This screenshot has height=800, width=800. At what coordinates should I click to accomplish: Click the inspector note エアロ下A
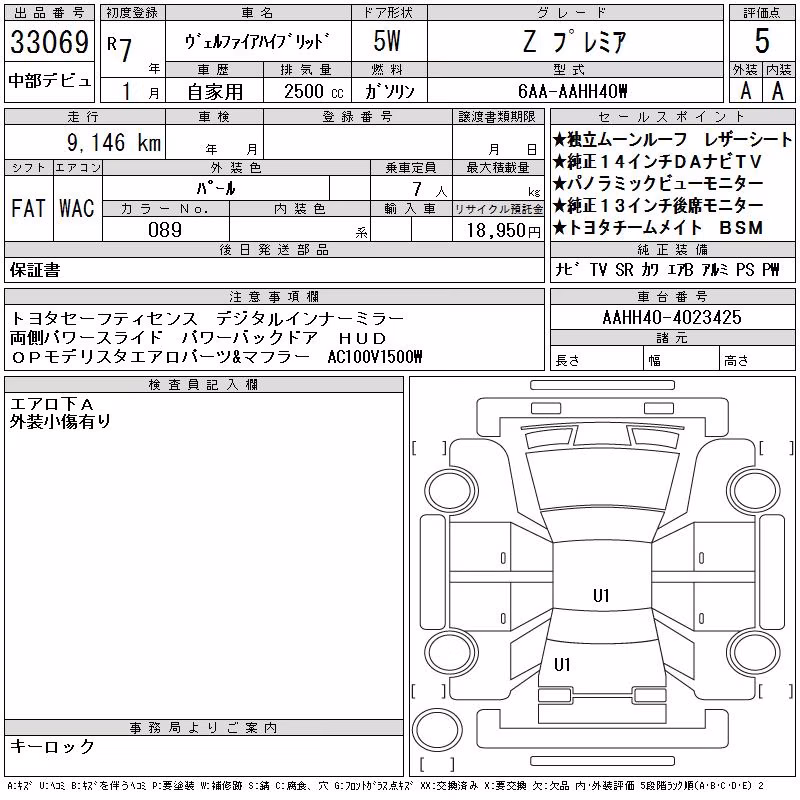click(x=52, y=405)
